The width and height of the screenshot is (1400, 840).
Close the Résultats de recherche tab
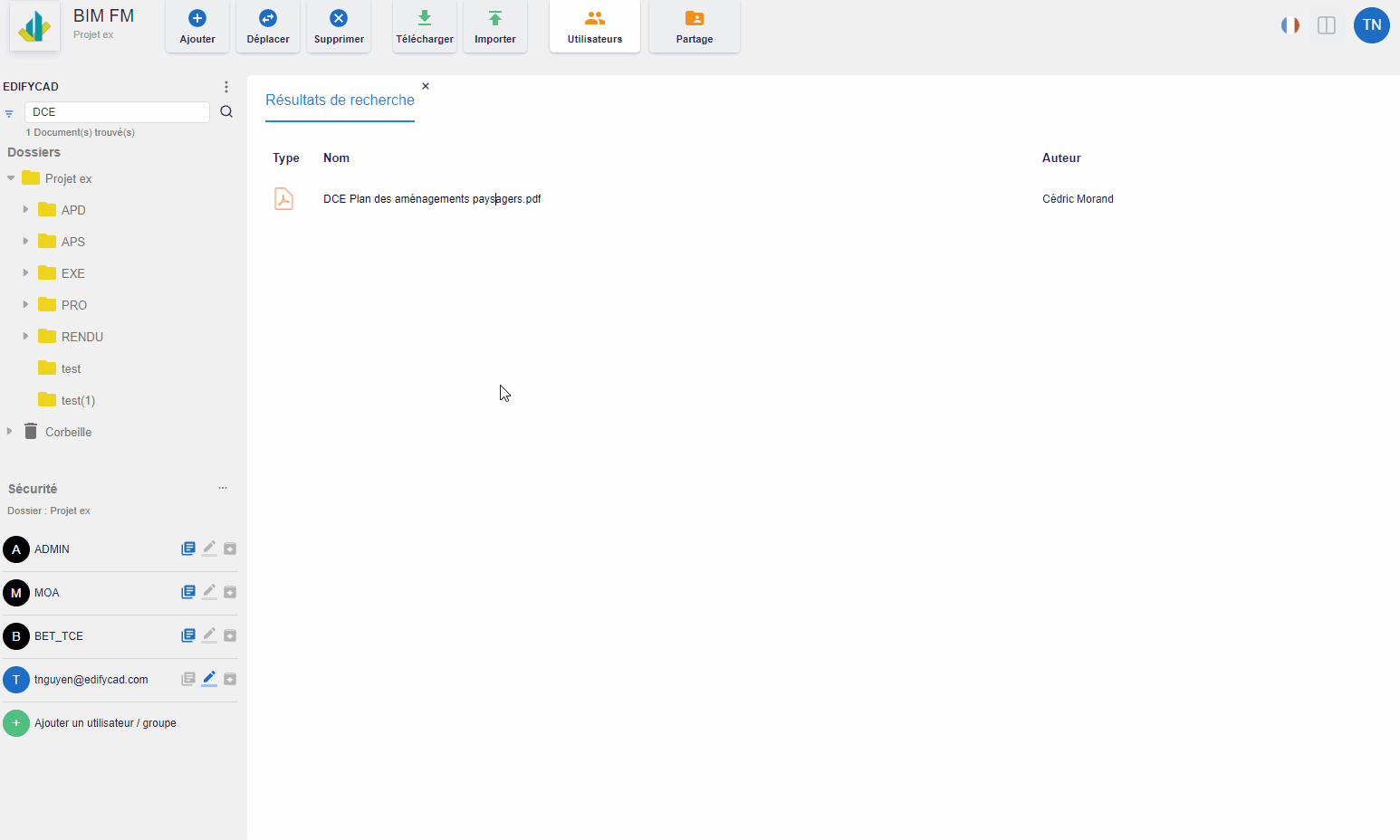point(426,86)
